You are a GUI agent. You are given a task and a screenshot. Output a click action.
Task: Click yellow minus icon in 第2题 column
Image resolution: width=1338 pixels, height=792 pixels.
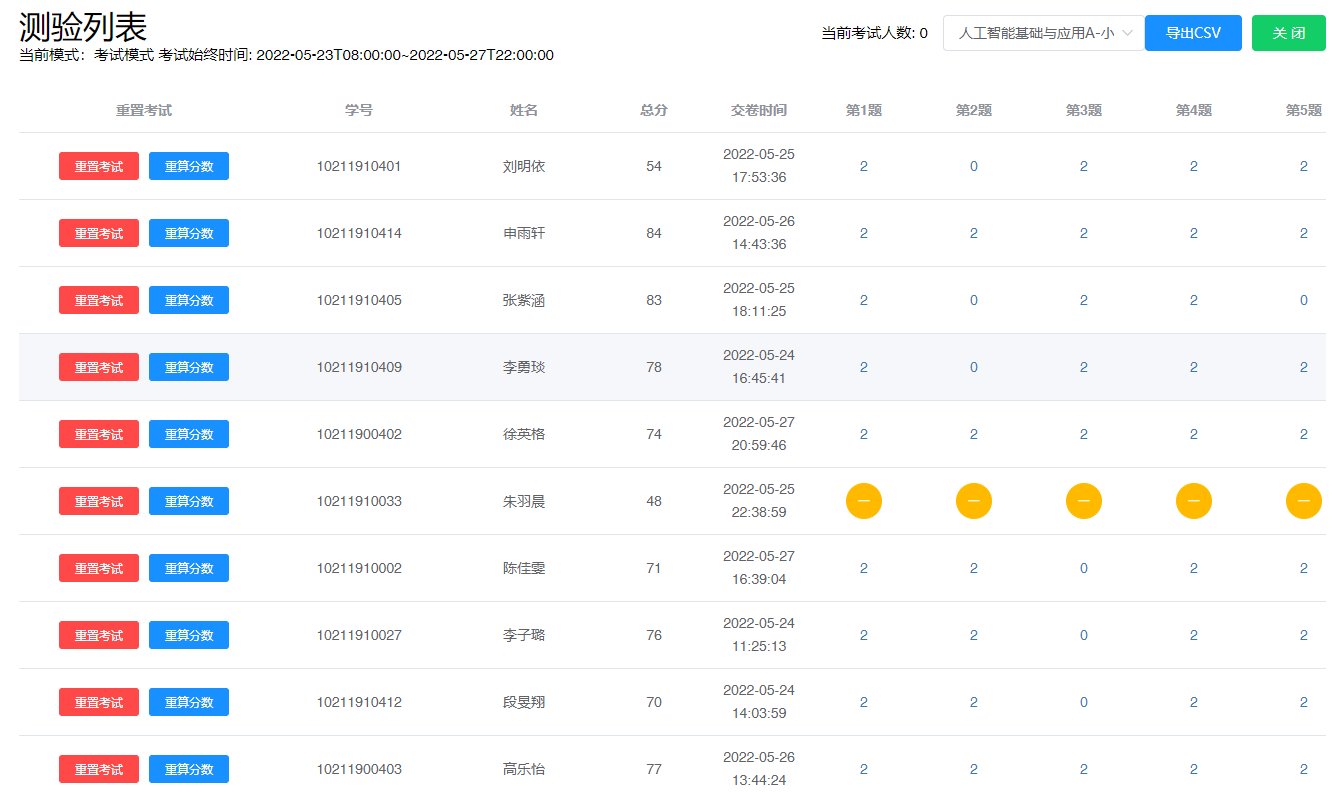click(x=973, y=501)
